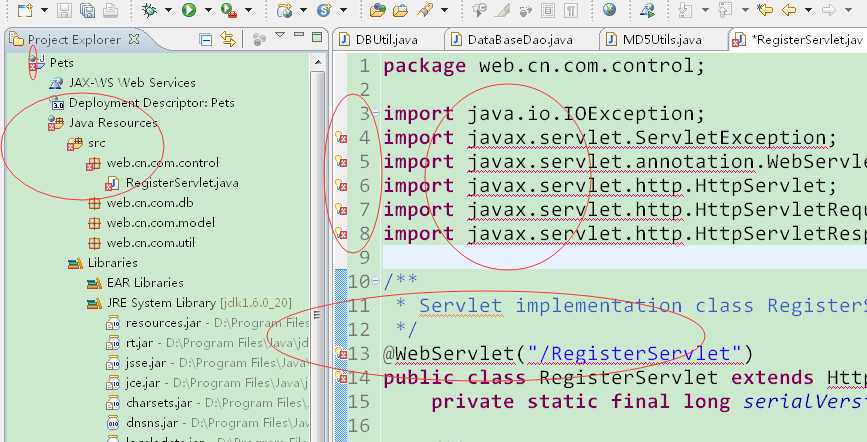
Task: Click the quick fix error marker on line 13
Action: [x=341, y=353]
